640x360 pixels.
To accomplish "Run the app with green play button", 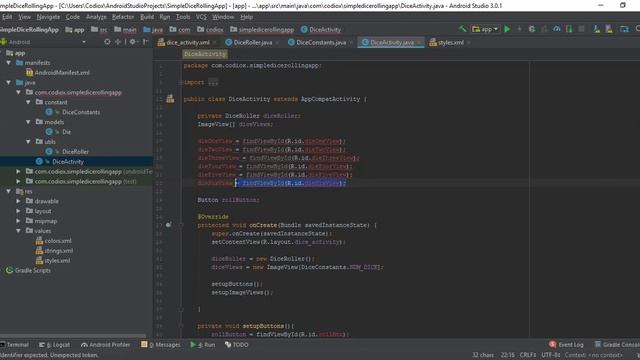I will click(x=507, y=29).
